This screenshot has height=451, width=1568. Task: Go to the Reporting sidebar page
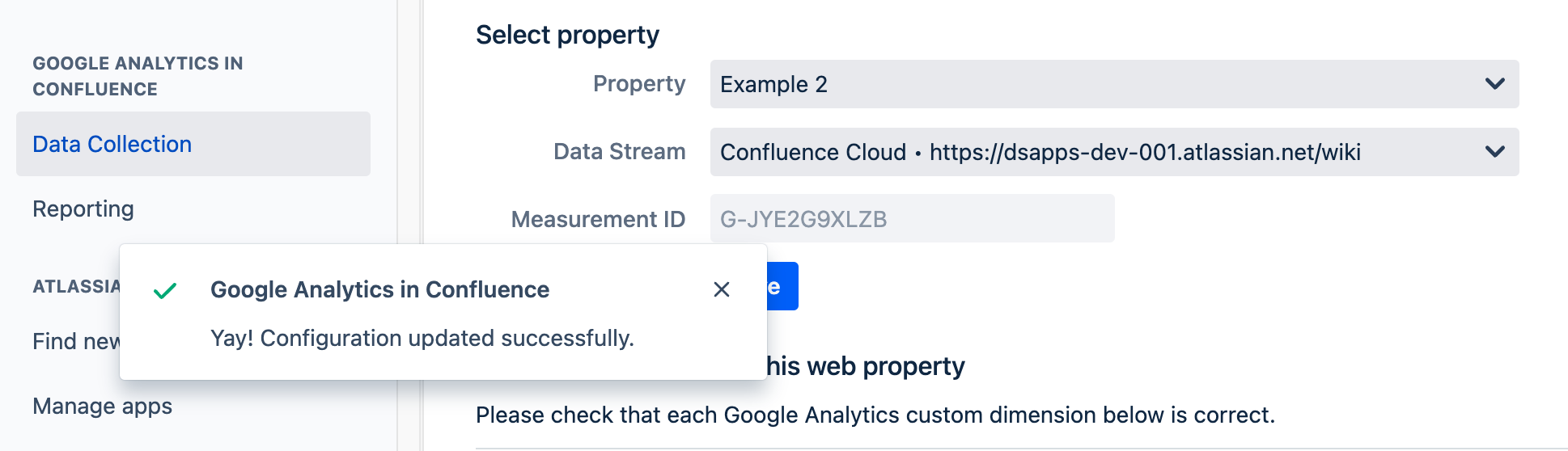(83, 209)
